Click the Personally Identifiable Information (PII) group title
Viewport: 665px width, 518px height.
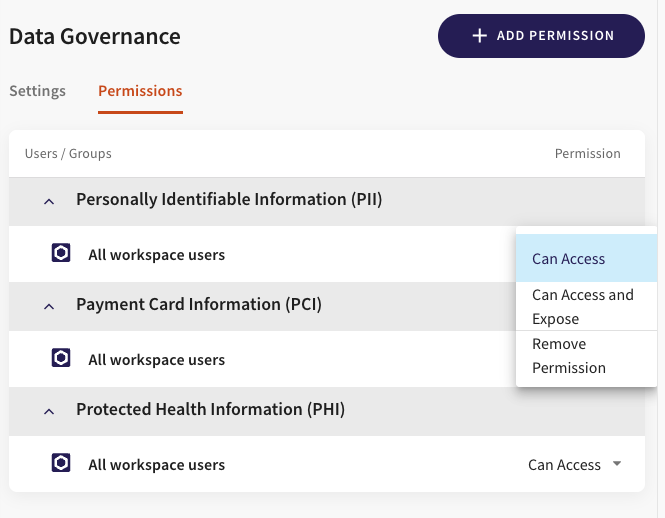pyautogui.click(x=229, y=199)
